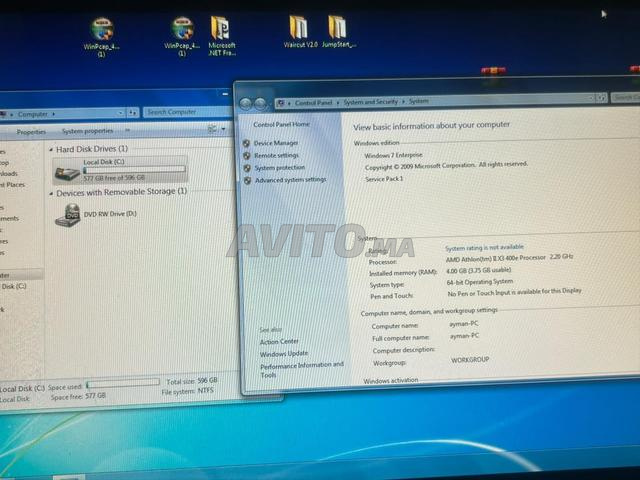Click the Remote settings shield icon

(247, 156)
